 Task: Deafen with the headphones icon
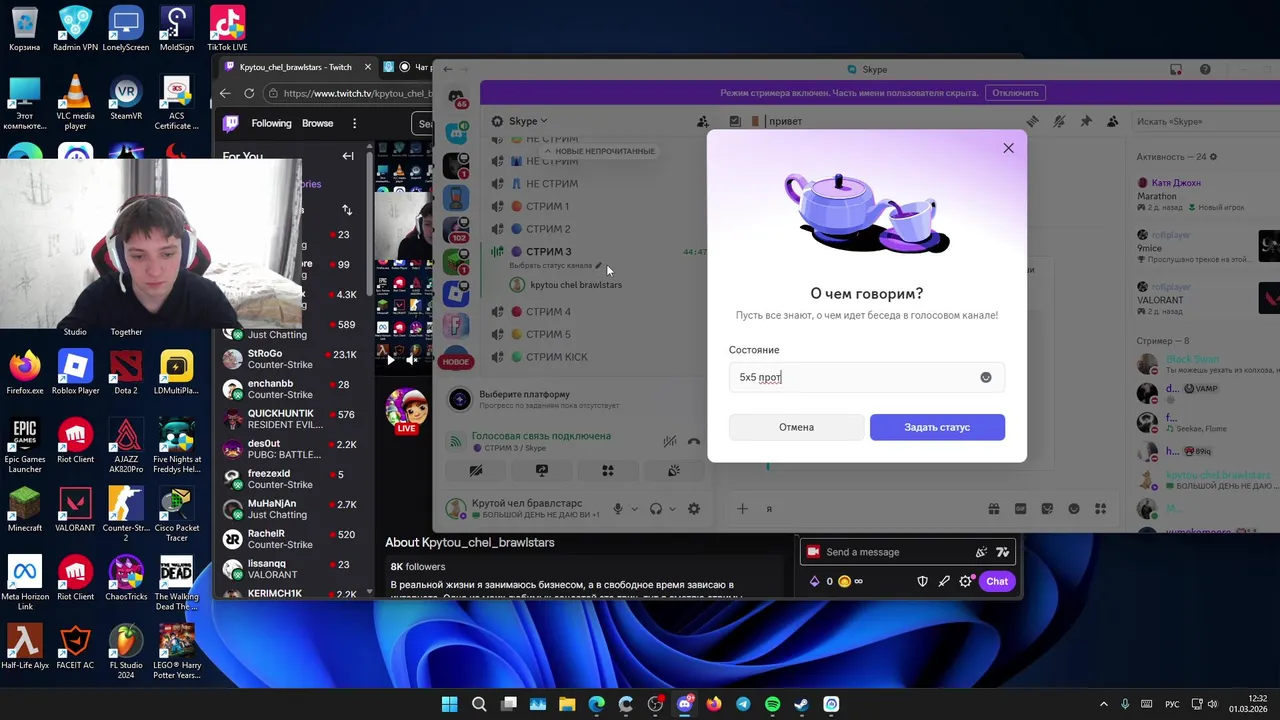(656, 509)
